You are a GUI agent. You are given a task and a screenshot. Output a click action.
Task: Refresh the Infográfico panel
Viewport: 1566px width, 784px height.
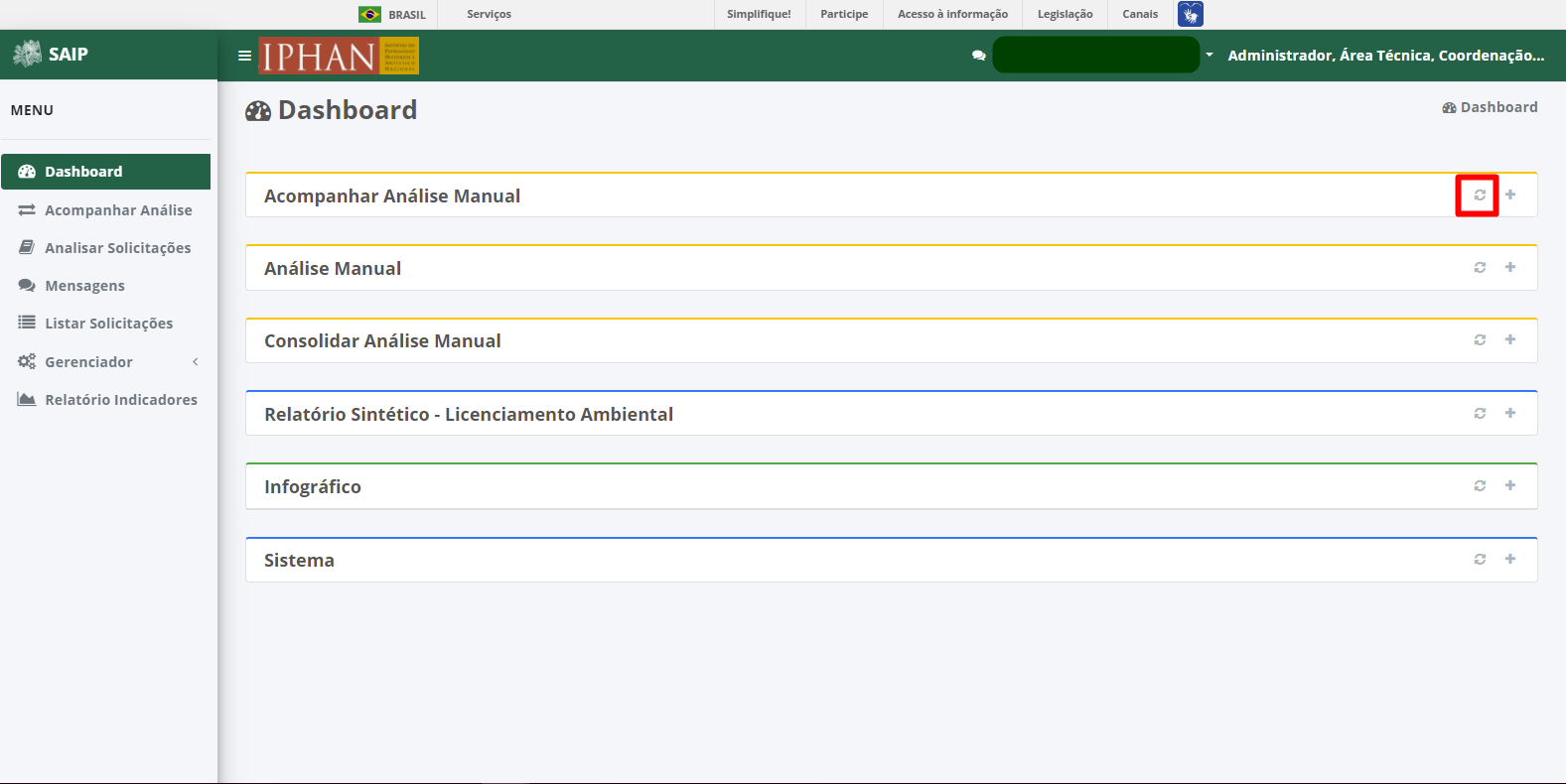click(1480, 485)
